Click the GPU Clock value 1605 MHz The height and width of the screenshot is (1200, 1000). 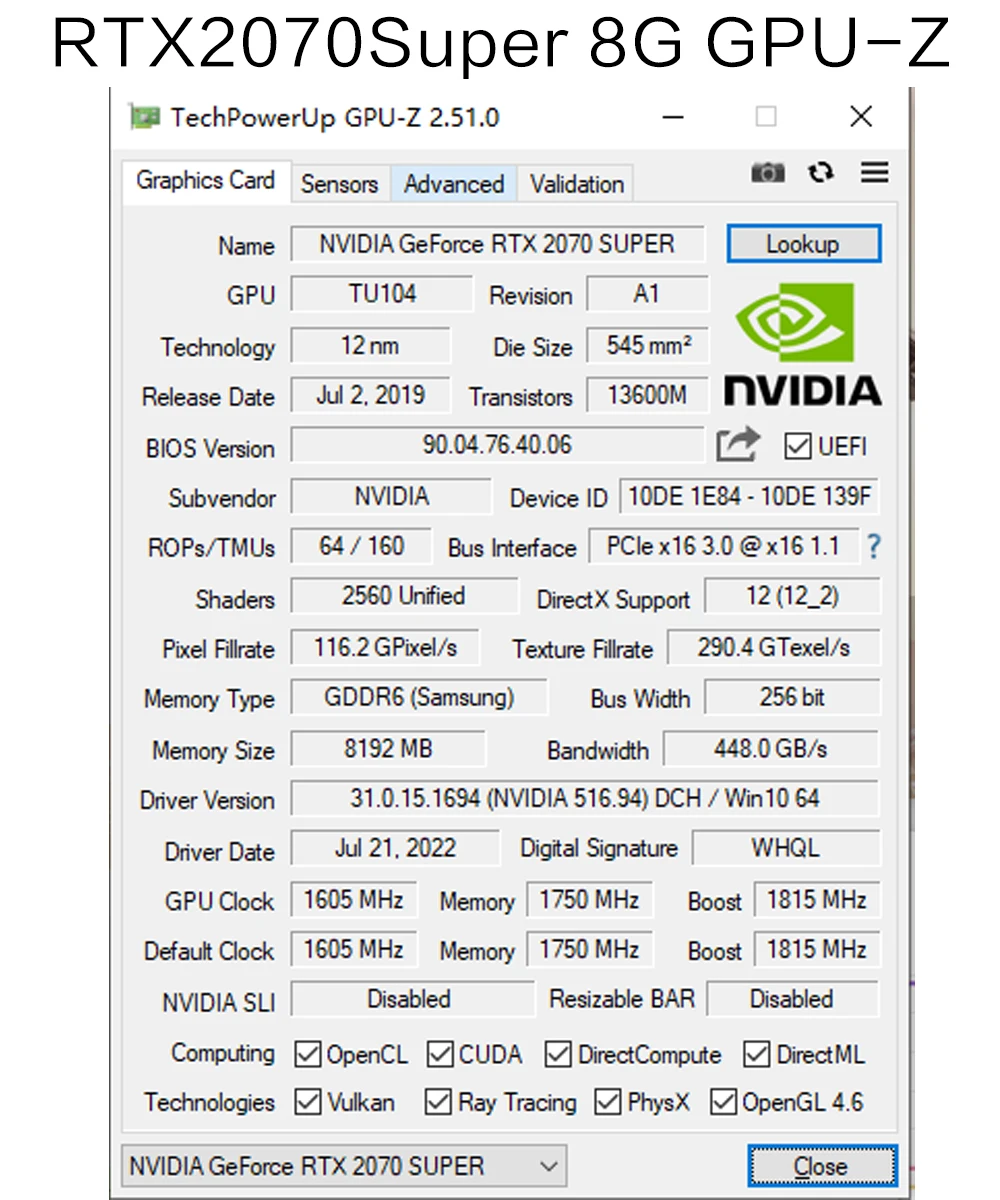(x=353, y=899)
